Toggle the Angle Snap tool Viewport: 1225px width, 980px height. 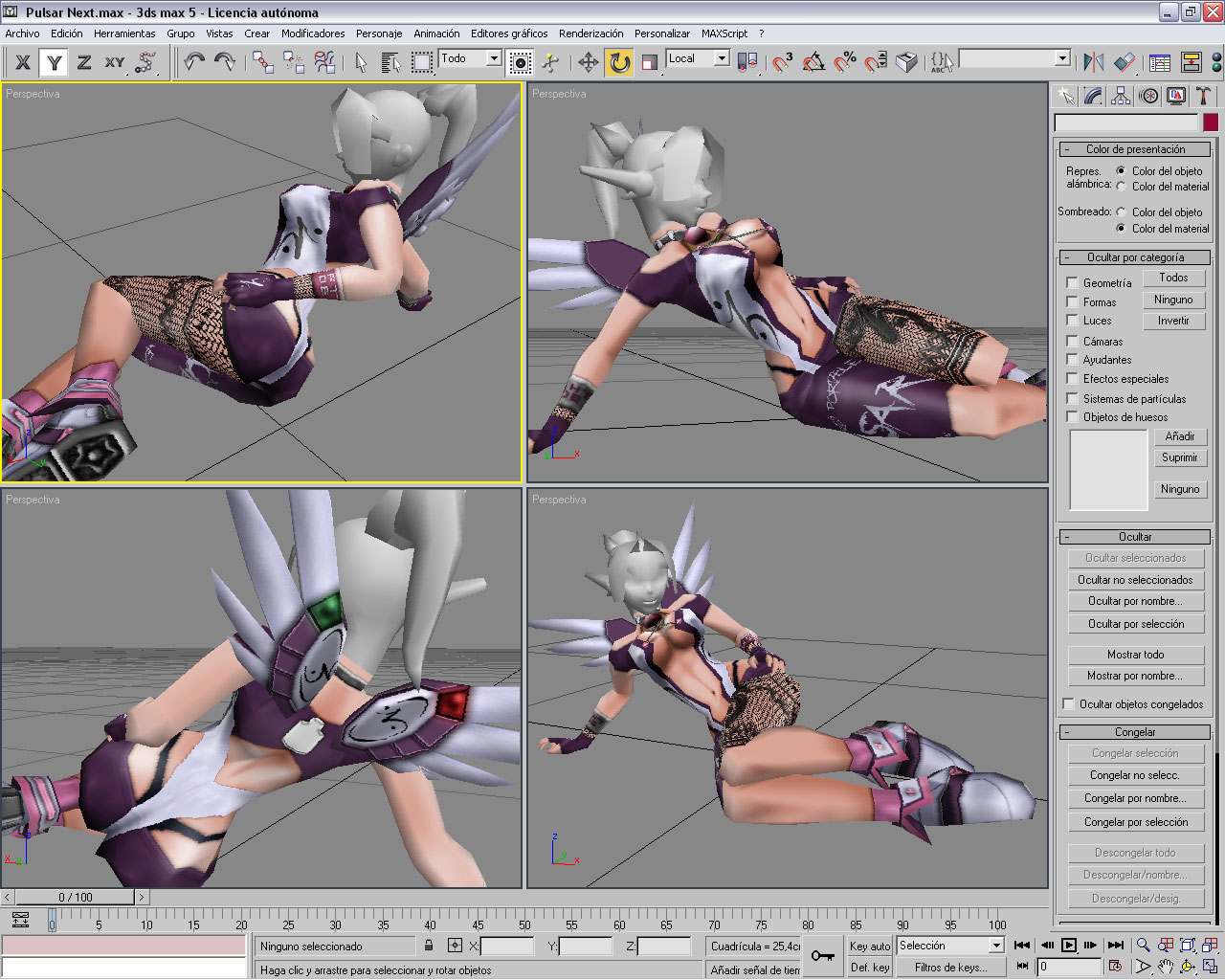tap(813, 63)
